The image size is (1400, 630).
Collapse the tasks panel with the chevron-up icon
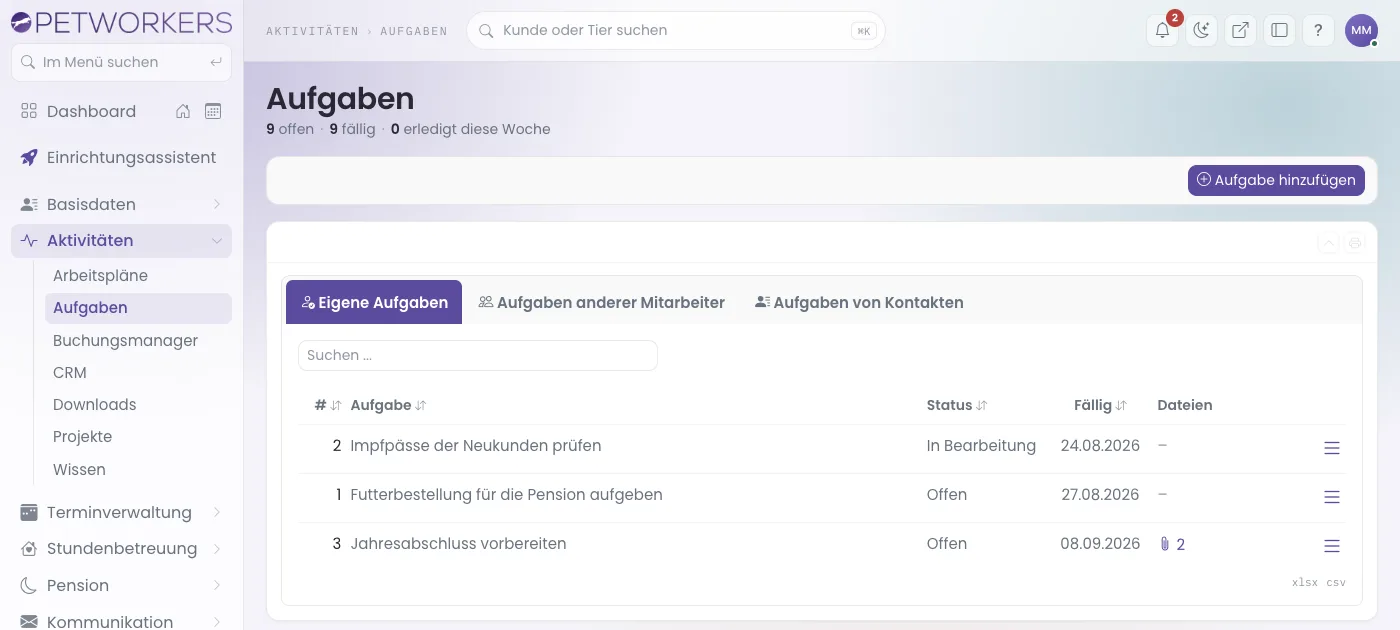1328,242
